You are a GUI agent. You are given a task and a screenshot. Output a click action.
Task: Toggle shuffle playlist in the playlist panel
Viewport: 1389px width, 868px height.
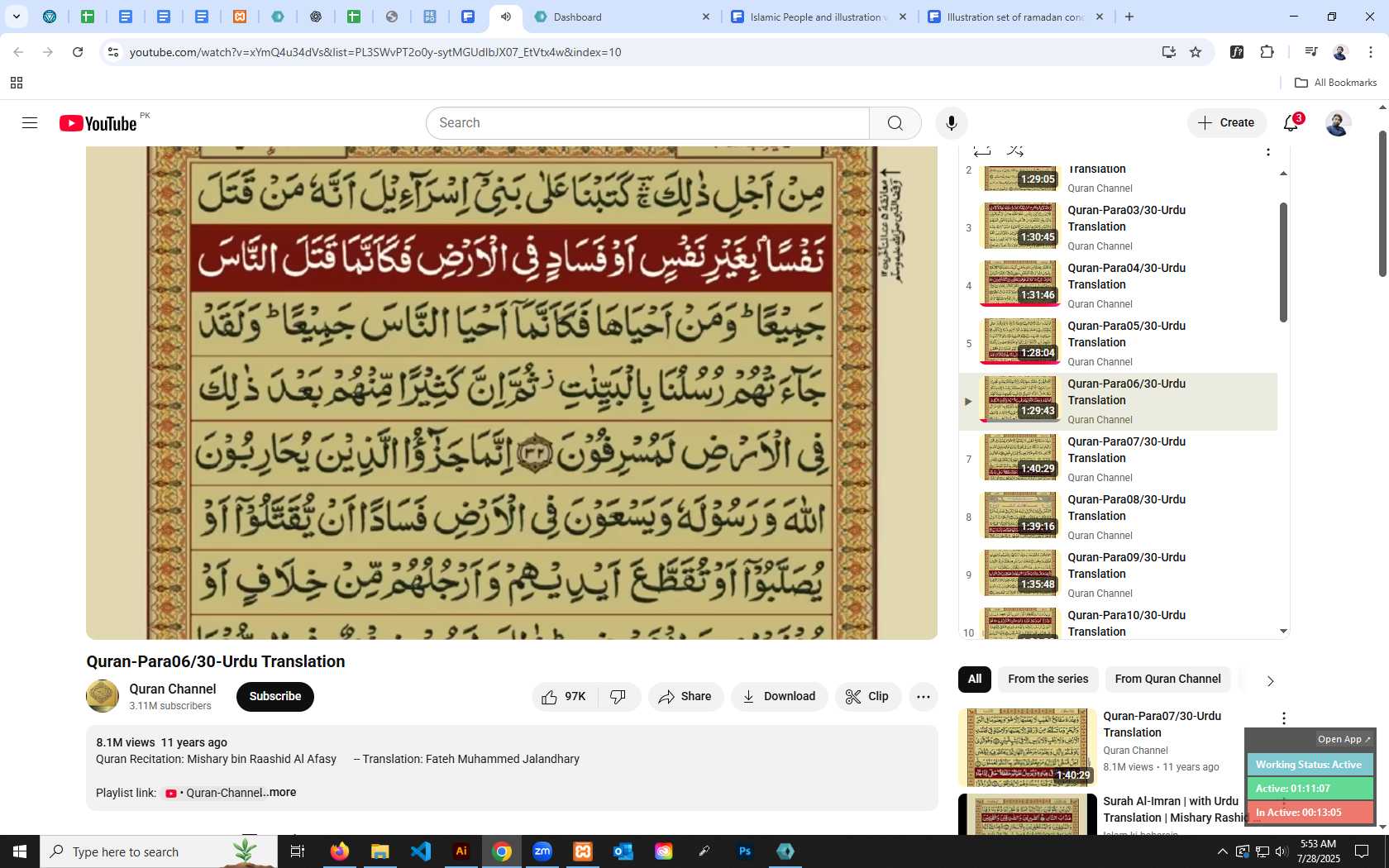[1015, 151]
